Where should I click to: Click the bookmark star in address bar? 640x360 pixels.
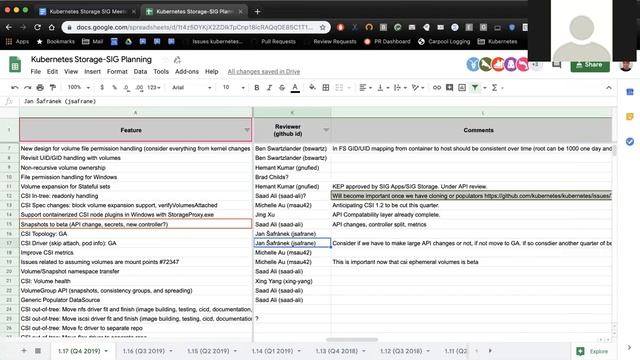point(322,27)
